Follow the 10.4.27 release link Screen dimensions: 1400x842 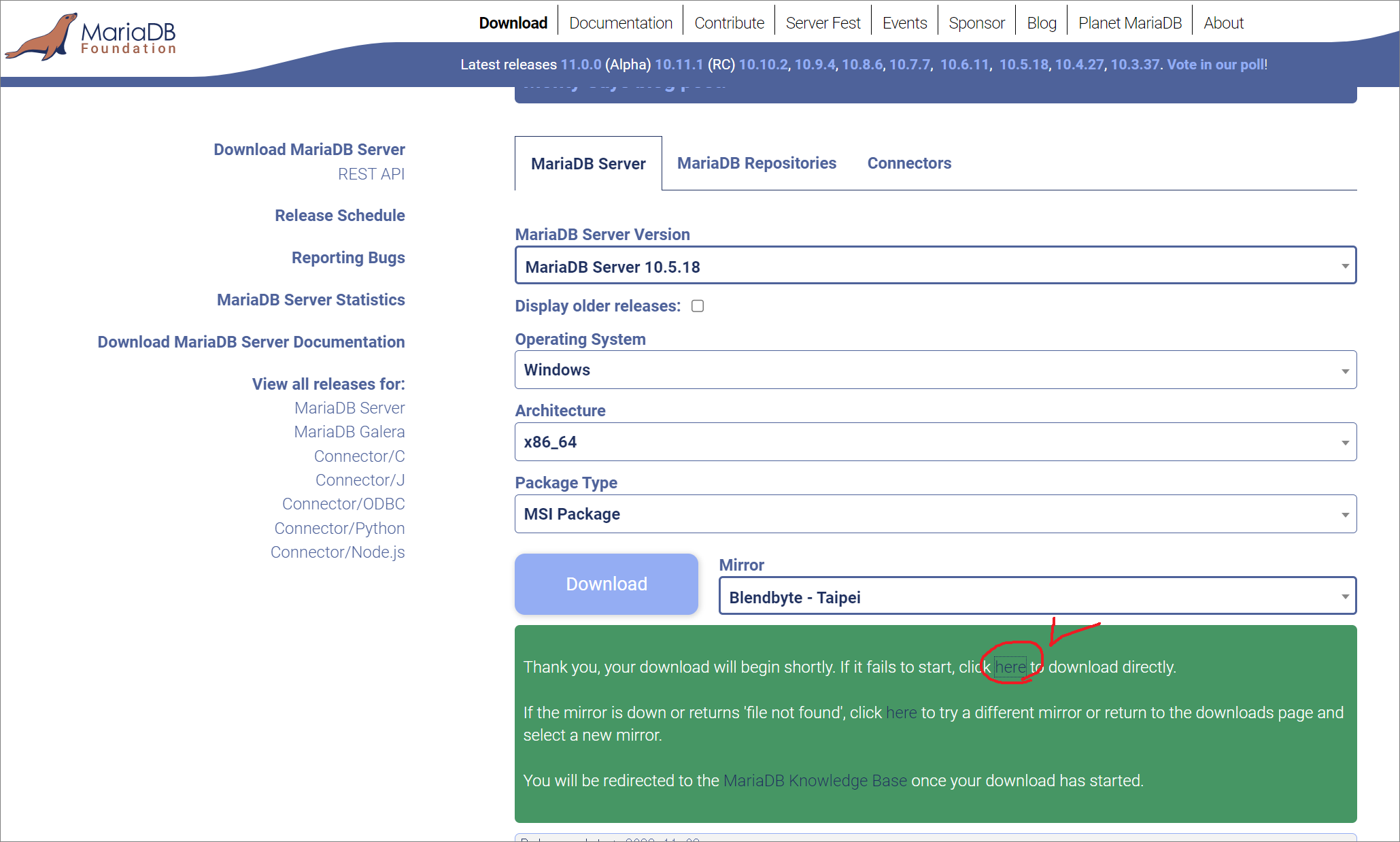pos(1079,65)
